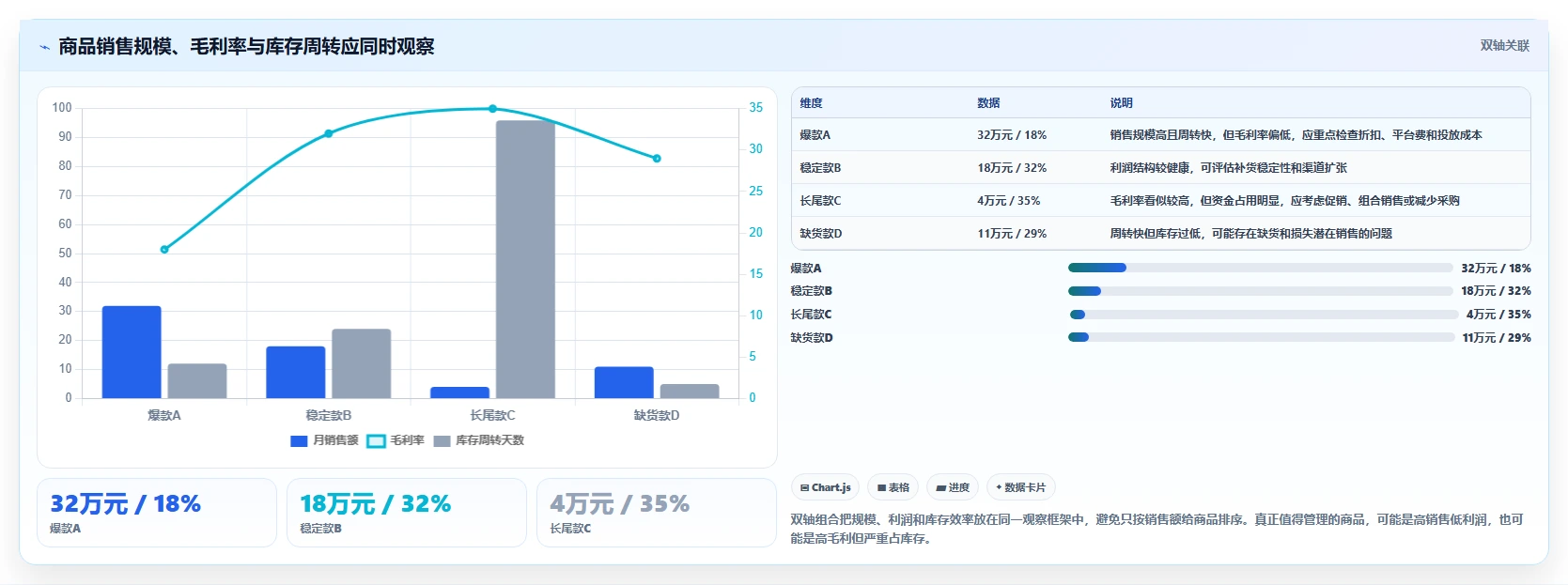
Task: Click the chart x-axis label 长尾款C
Action: click(x=492, y=415)
